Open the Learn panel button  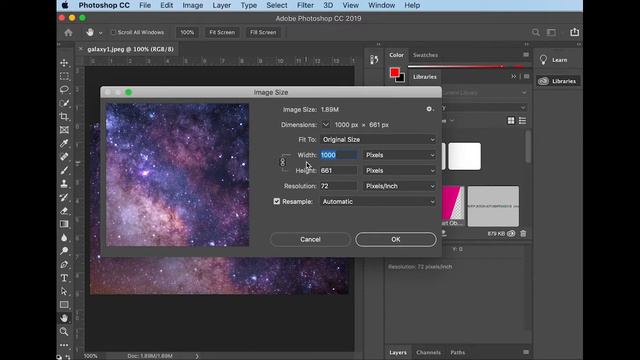(x=558, y=60)
